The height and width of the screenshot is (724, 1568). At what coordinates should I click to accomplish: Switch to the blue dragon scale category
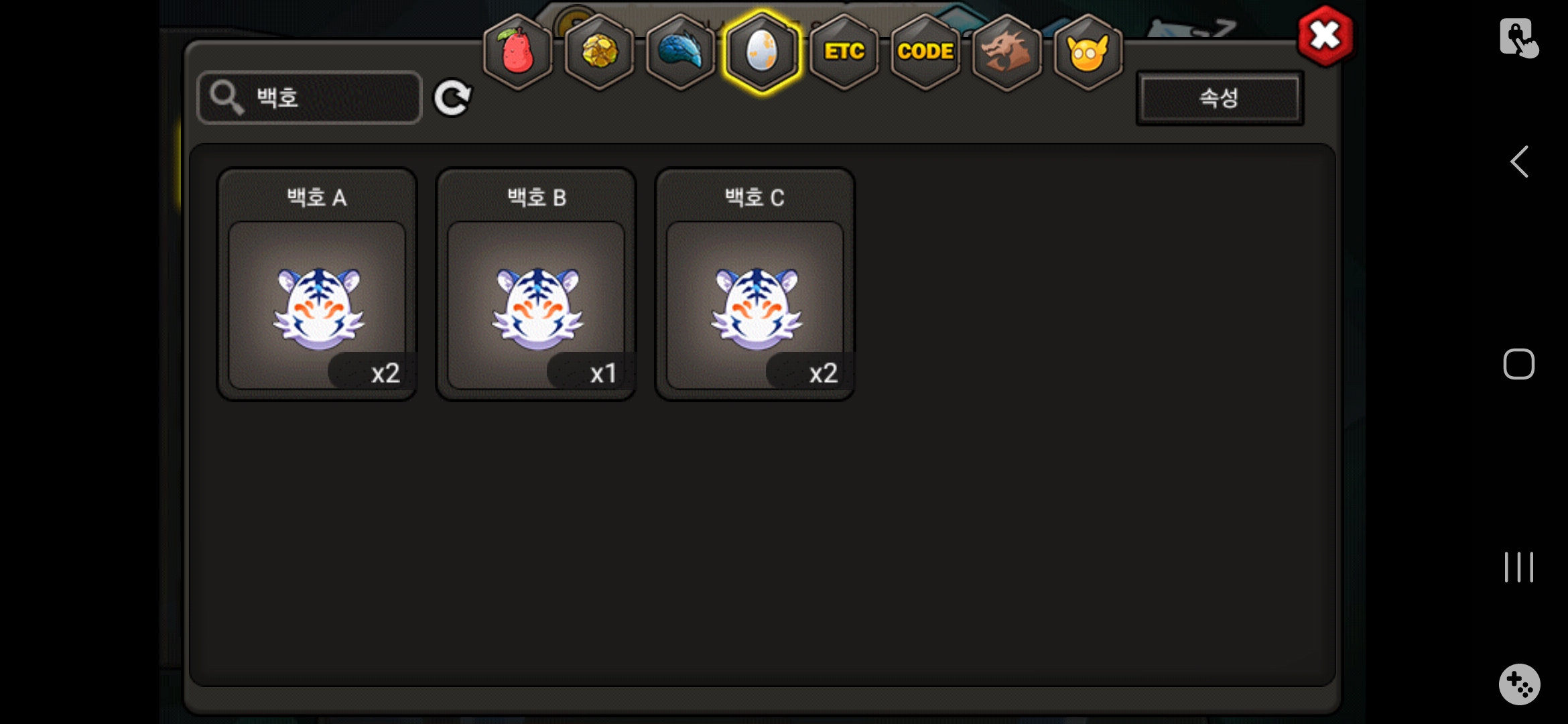680,52
